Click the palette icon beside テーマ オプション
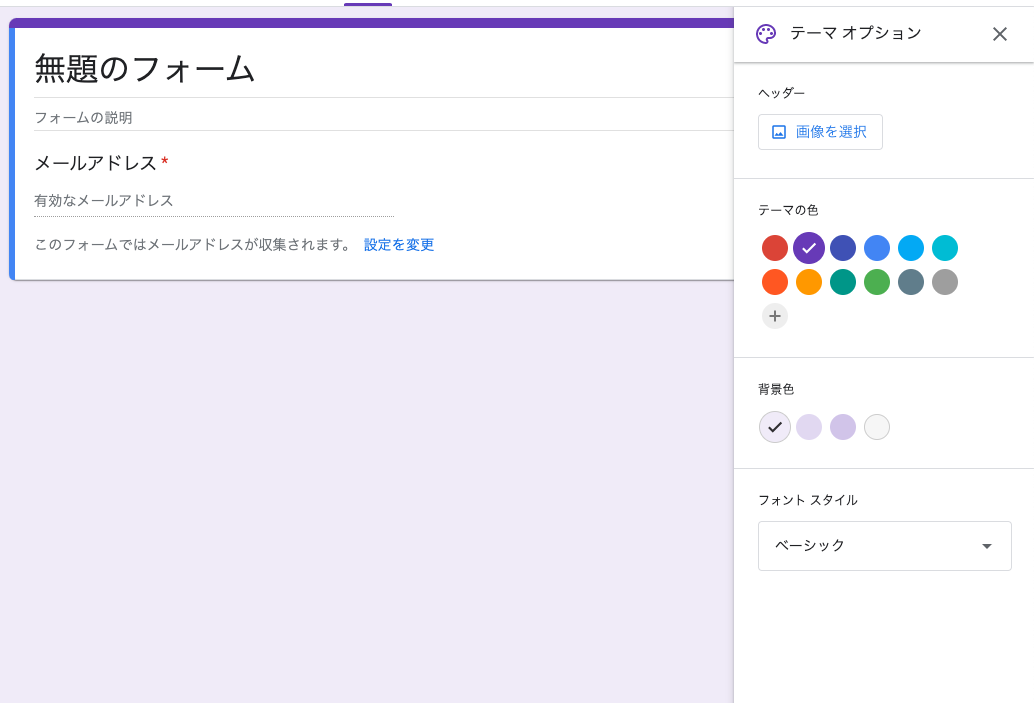The height and width of the screenshot is (703, 1034). tap(766, 34)
